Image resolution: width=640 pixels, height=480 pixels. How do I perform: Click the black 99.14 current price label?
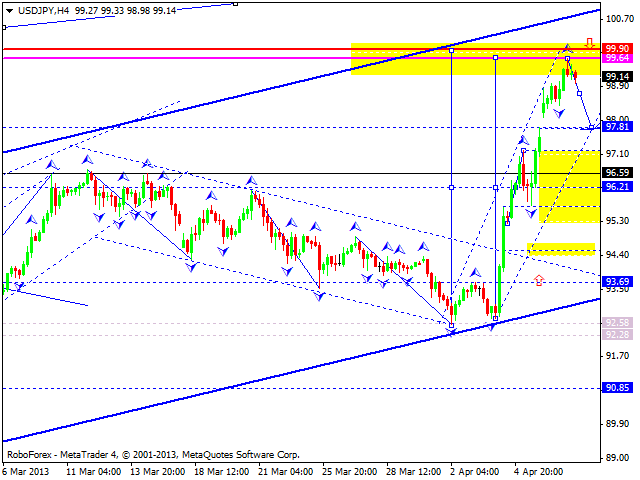617,76
